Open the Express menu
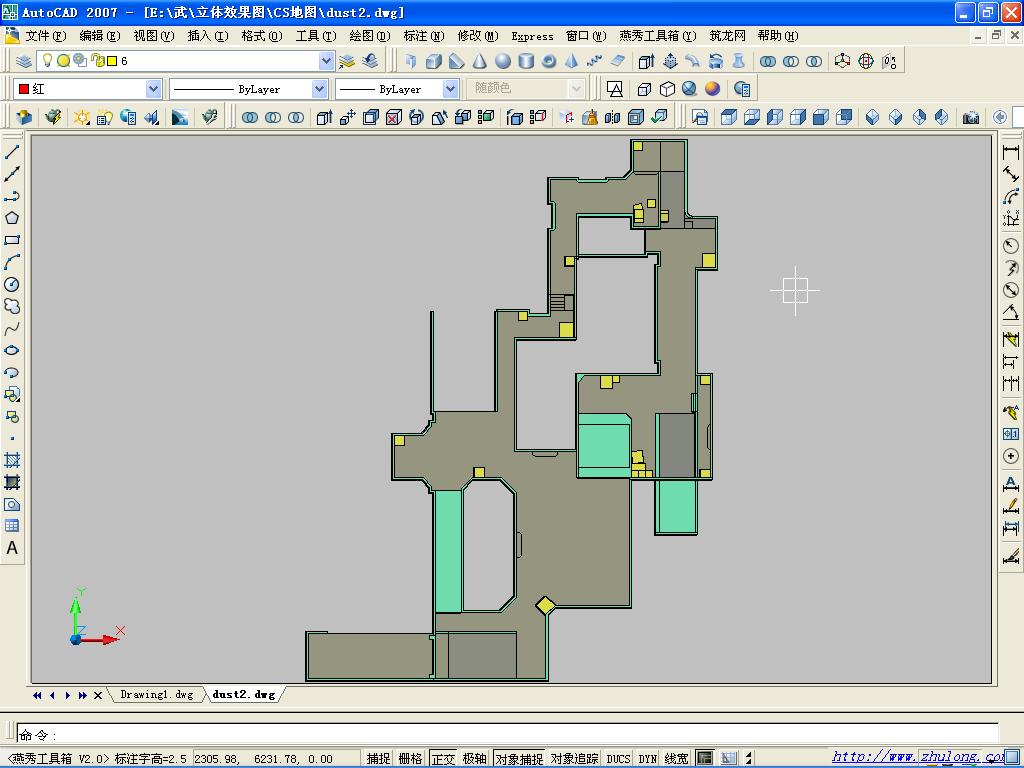The width and height of the screenshot is (1024, 768). [532, 37]
